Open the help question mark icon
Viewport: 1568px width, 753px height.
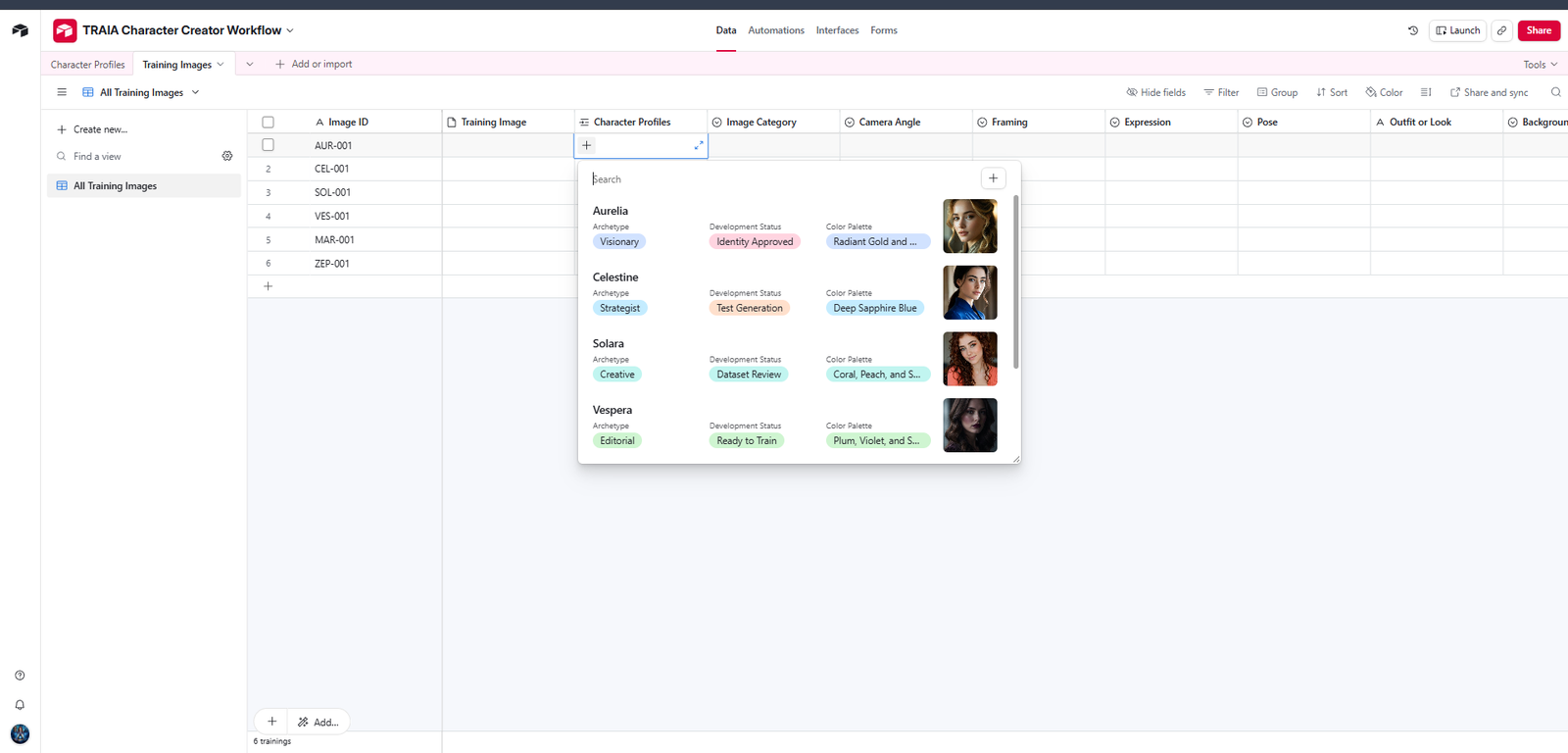coord(20,676)
